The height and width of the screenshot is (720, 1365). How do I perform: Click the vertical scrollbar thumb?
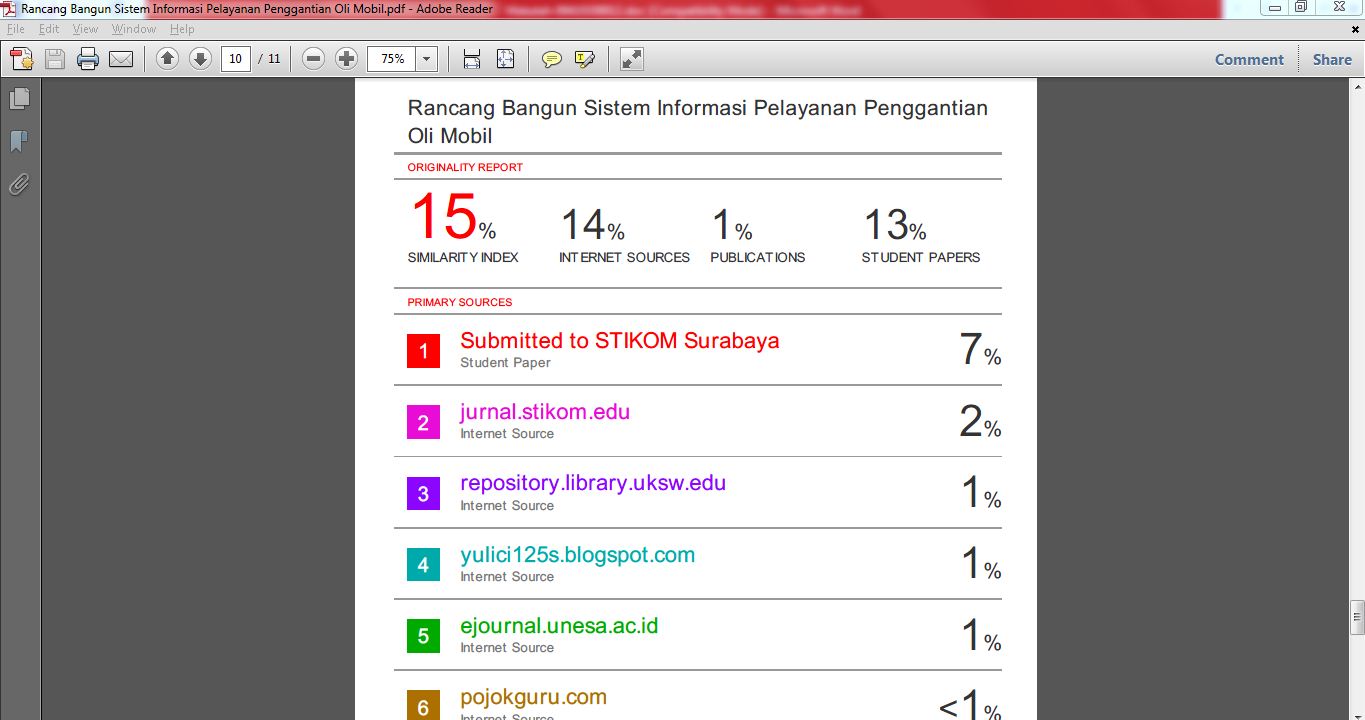click(1357, 617)
